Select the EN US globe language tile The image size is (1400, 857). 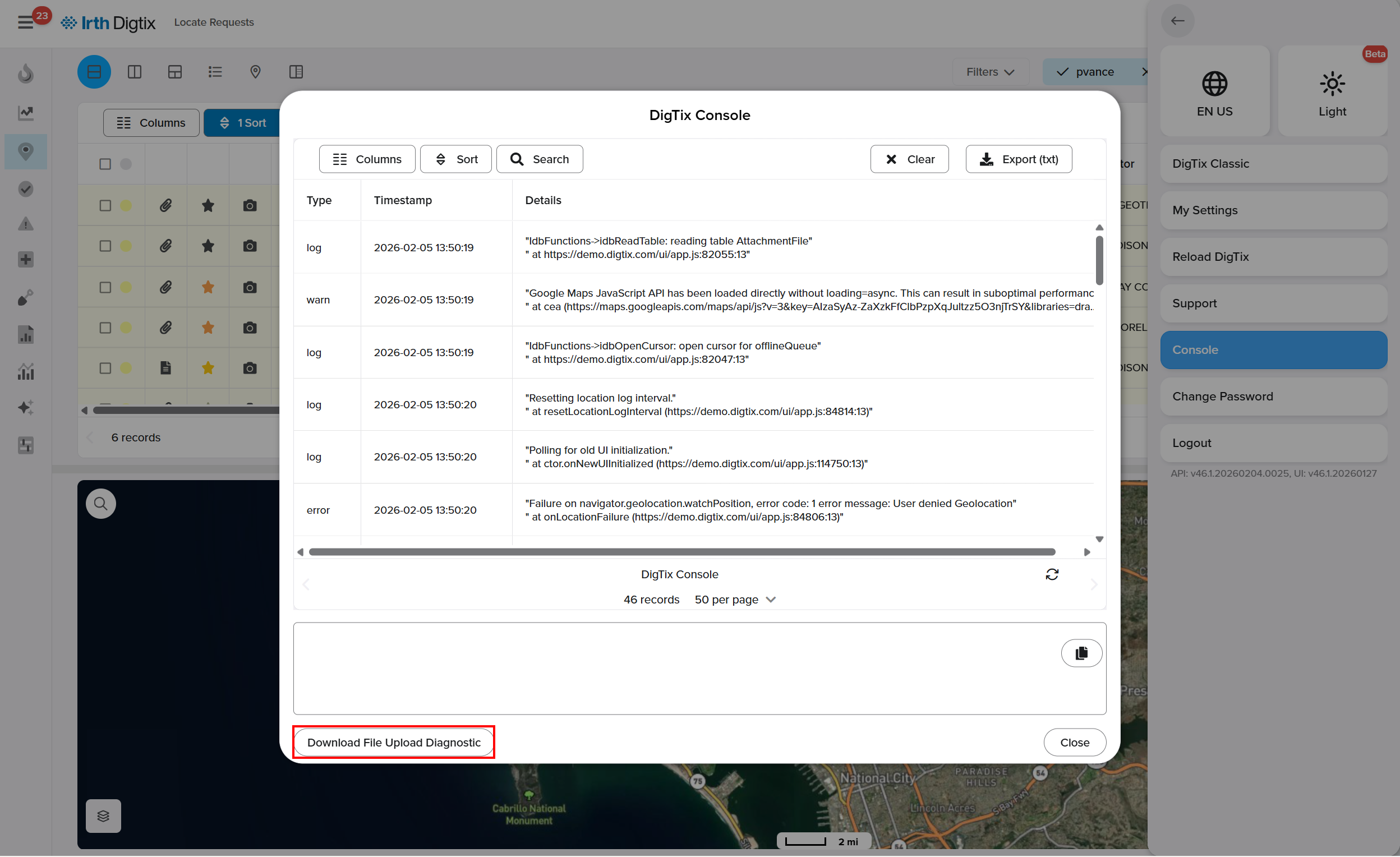click(x=1214, y=91)
